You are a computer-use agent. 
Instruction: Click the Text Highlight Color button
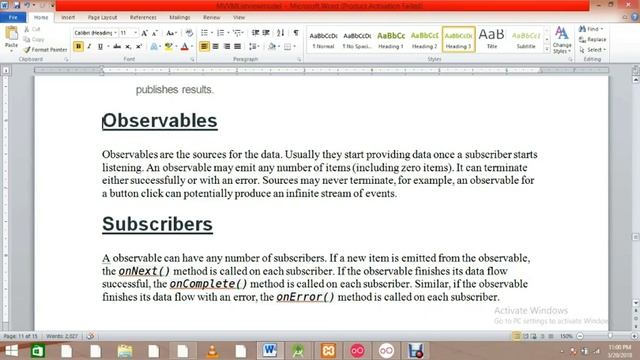pyautogui.click(x=169, y=47)
